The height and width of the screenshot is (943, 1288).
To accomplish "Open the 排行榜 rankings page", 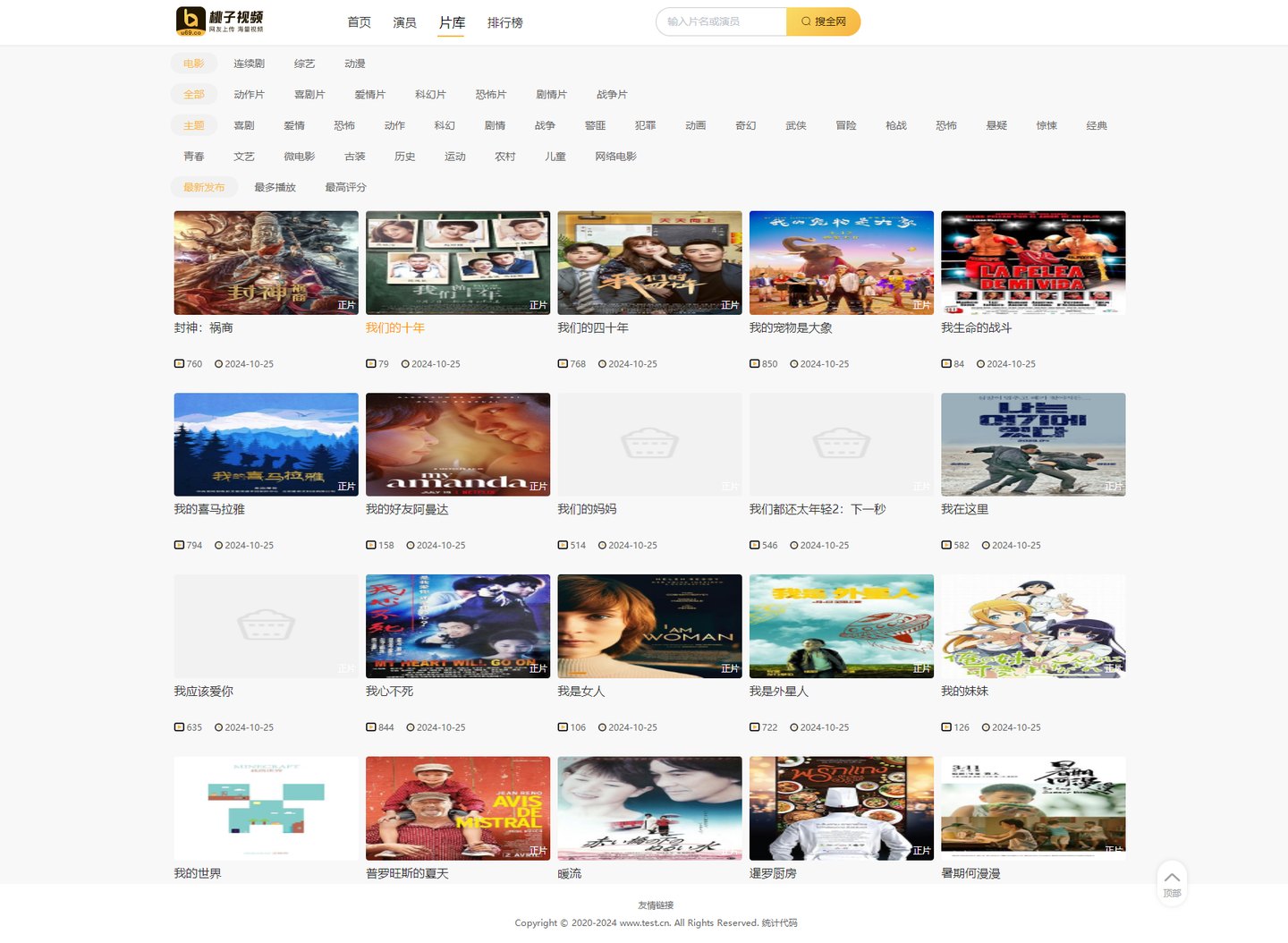I will pyautogui.click(x=505, y=22).
